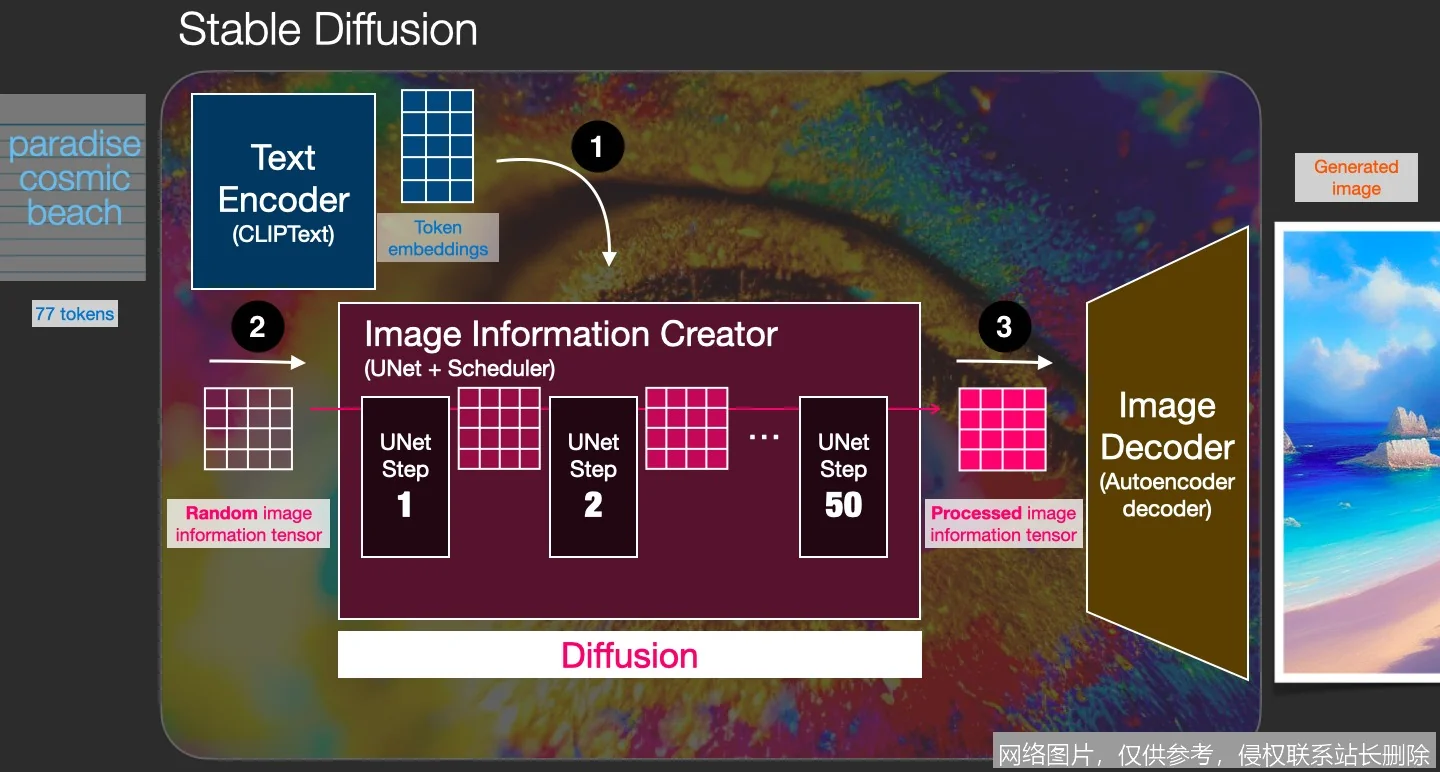
Task: Click the Token embeddings grid icon
Action: [437, 145]
